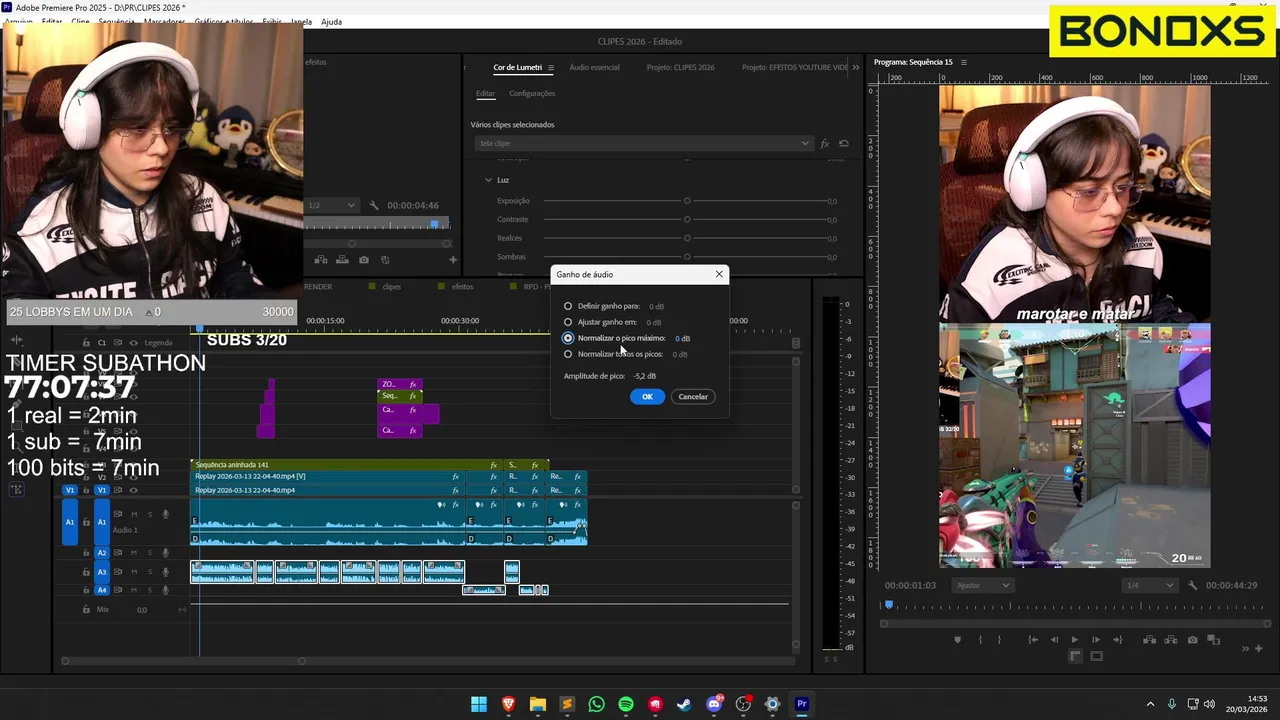Adjust the Exposição slider handle

pos(687,201)
